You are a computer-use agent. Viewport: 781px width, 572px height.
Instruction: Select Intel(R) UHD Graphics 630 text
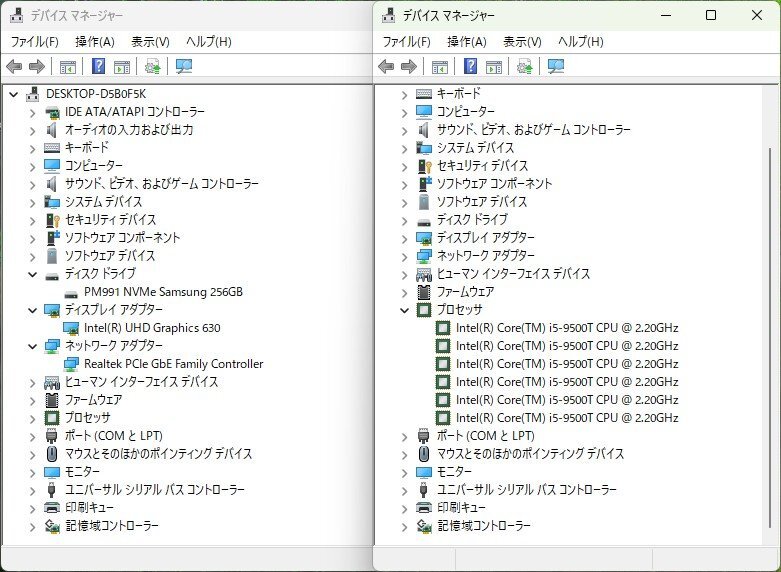[x=152, y=328]
